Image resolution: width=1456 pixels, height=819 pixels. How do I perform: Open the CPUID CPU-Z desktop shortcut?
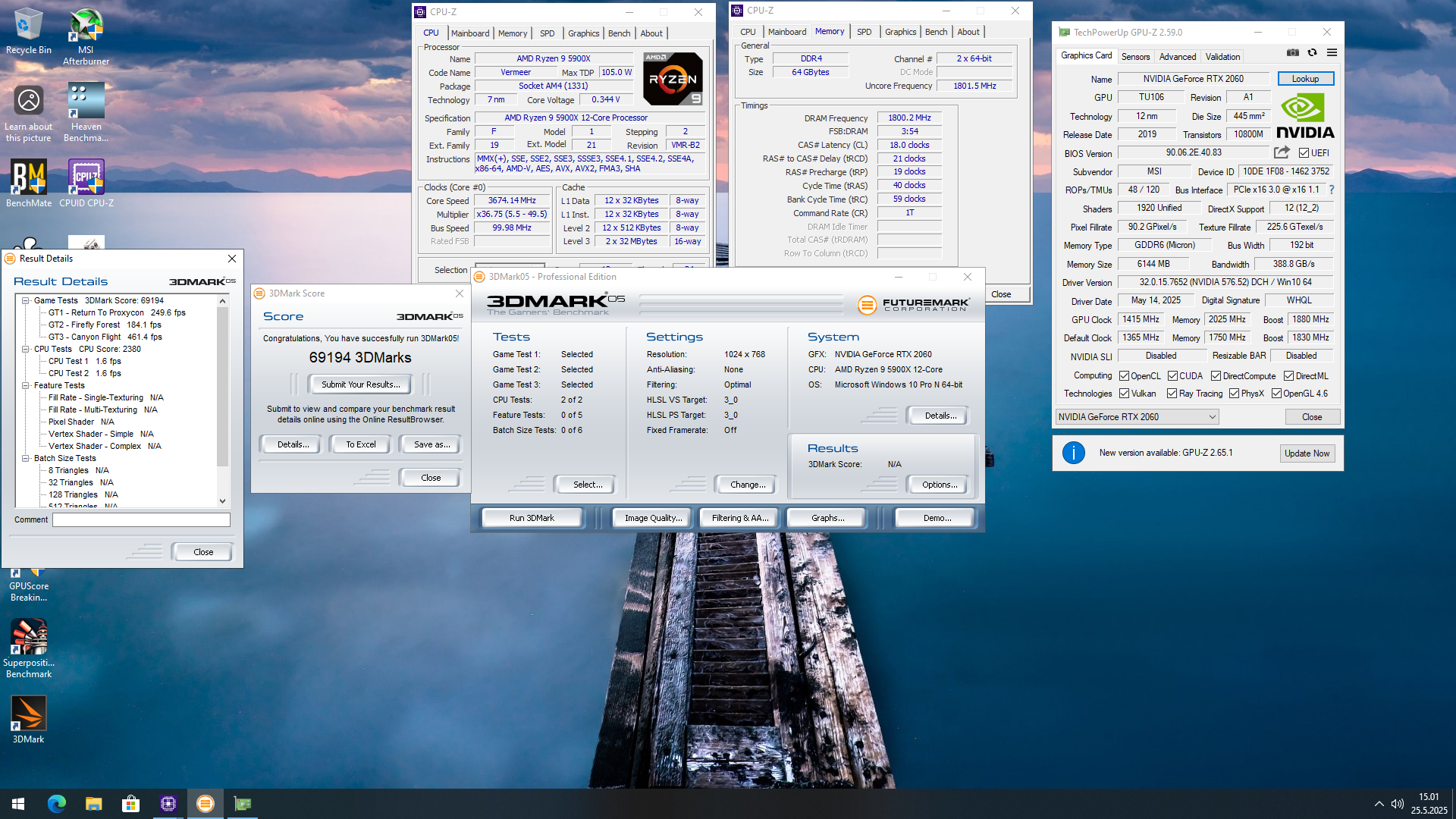86,183
